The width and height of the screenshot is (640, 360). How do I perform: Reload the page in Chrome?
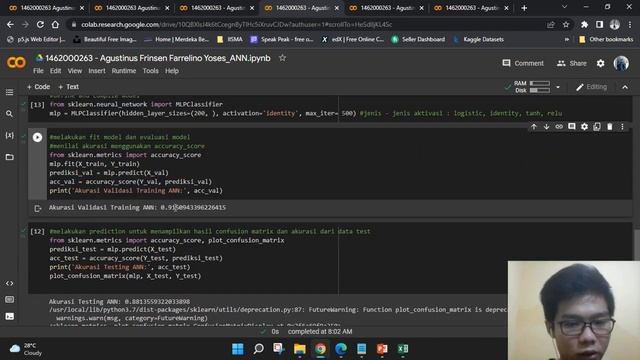(40, 24)
